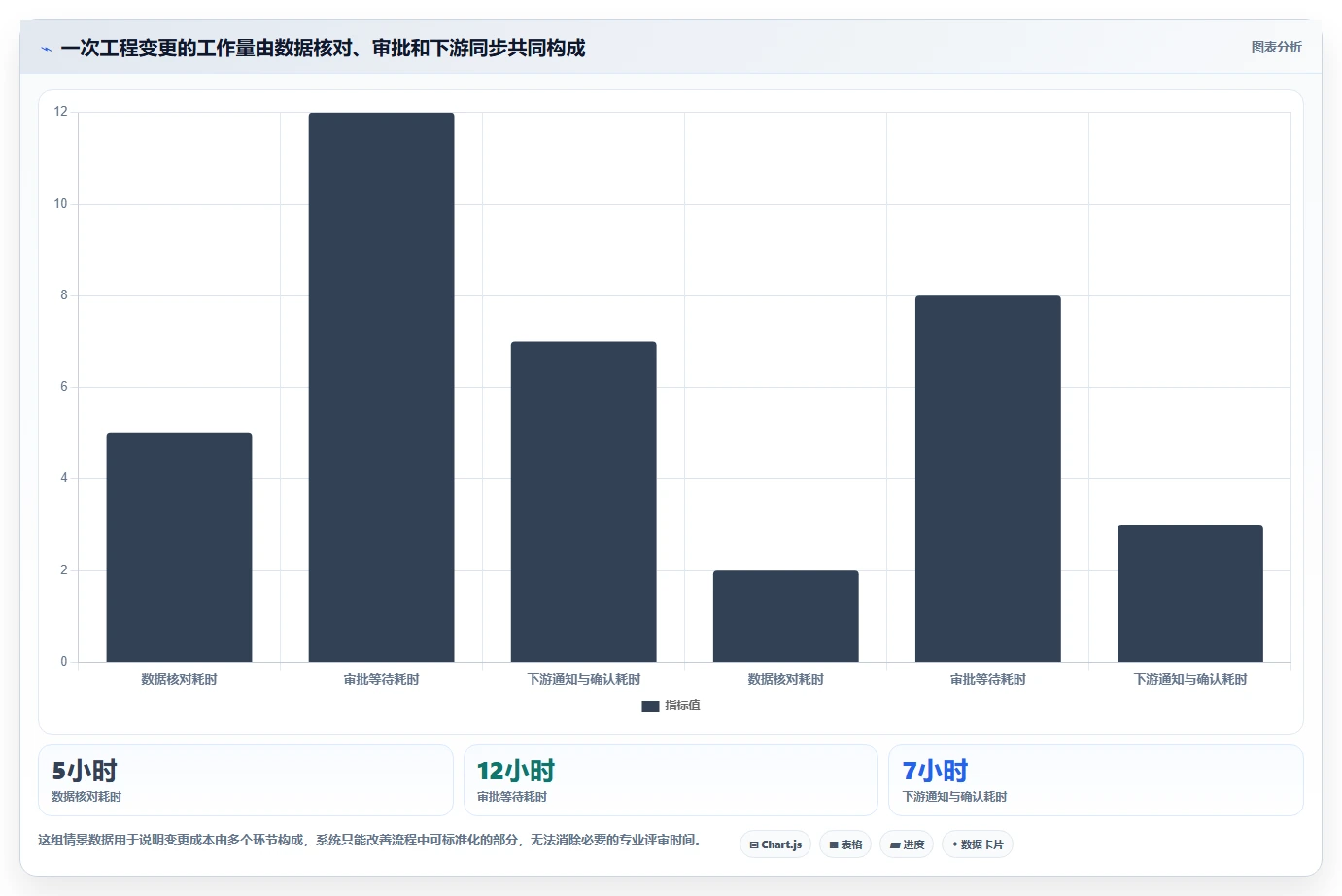Click the 图表分析 label in header
Image resolution: width=1342 pixels, height=896 pixels.
pos(1276,47)
